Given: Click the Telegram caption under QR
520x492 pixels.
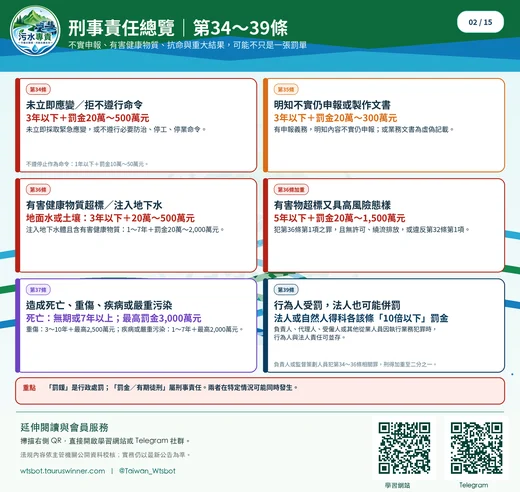Looking at the screenshot, I should pyautogui.click(x=474, y=485).
